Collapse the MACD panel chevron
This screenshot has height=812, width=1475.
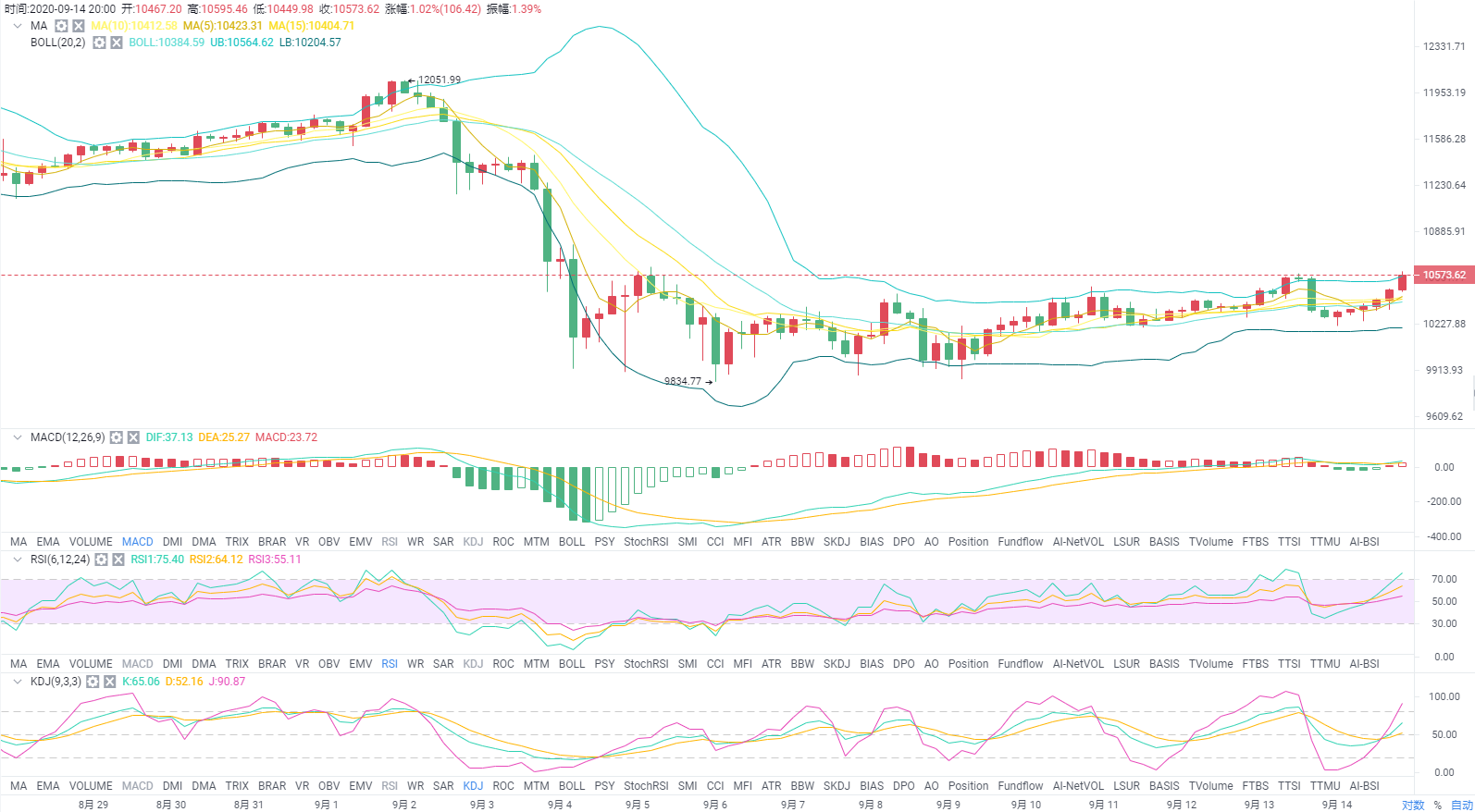click(18, 437)
